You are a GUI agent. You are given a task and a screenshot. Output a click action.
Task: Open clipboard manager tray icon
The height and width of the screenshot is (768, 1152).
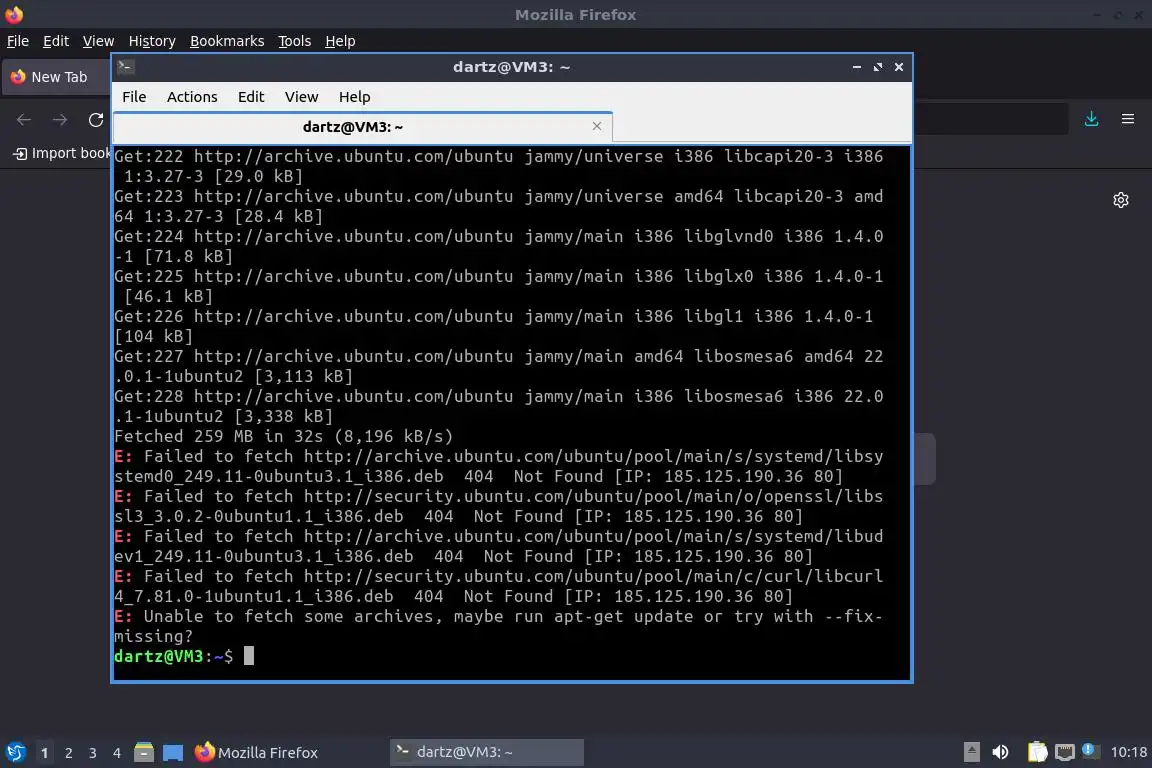(1037, 752)
